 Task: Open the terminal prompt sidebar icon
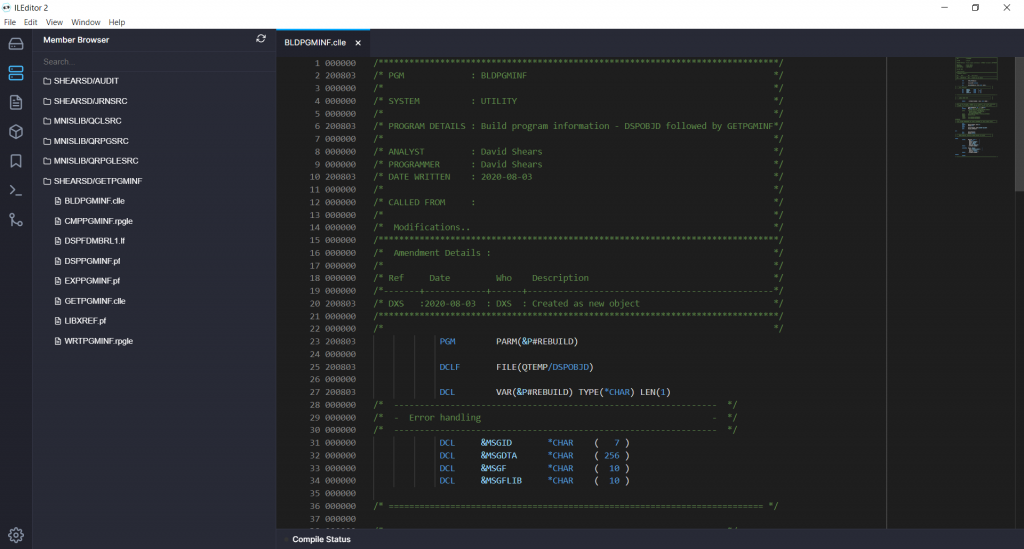[x=16, y=190]
